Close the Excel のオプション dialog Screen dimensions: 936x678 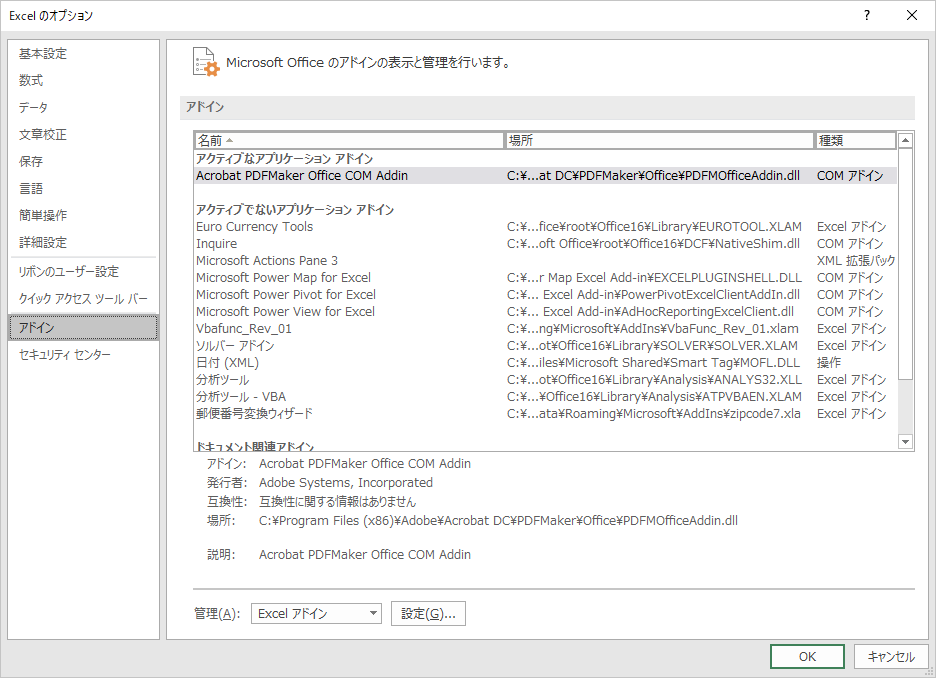pos(912,16)
